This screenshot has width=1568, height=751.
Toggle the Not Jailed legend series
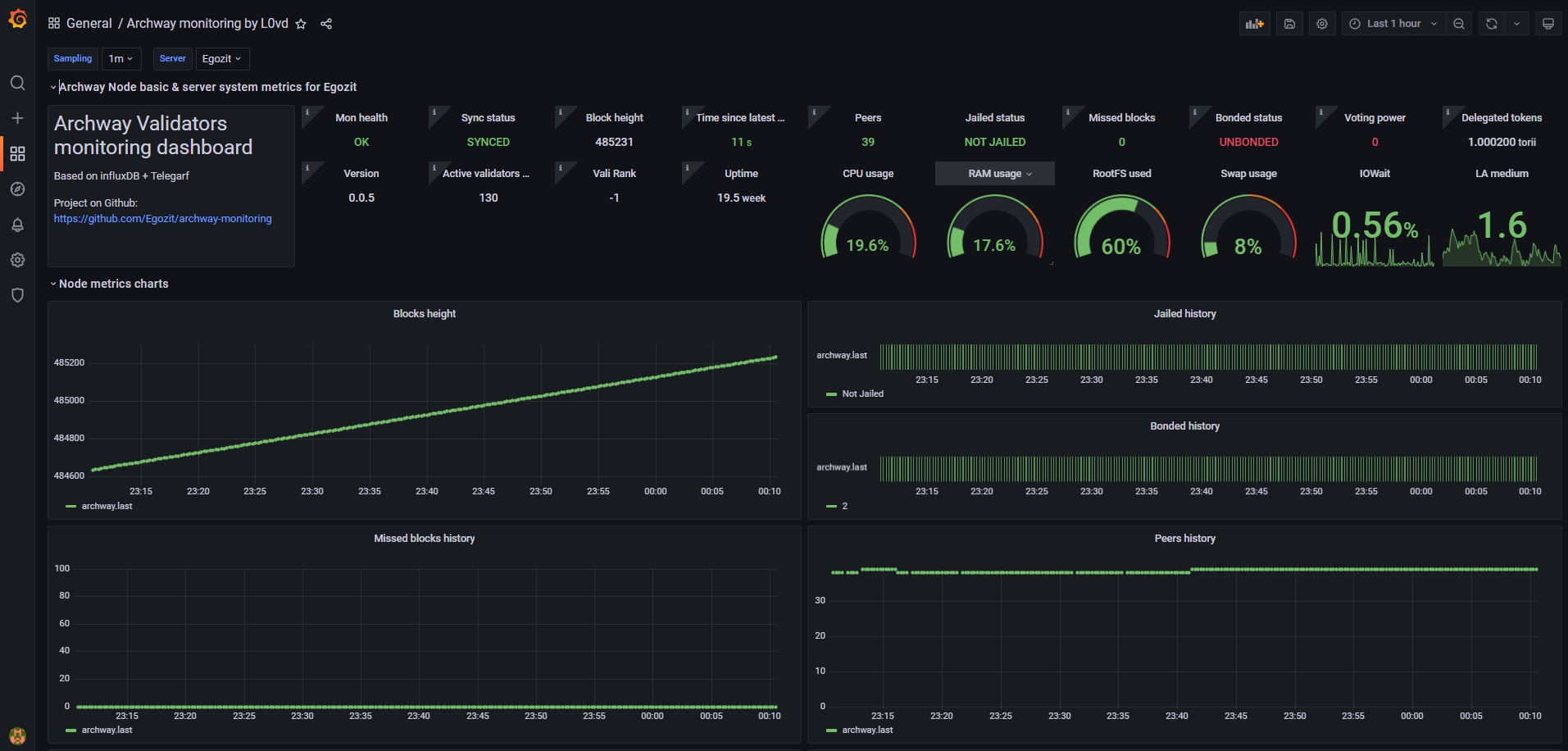[x=862, y=394]
